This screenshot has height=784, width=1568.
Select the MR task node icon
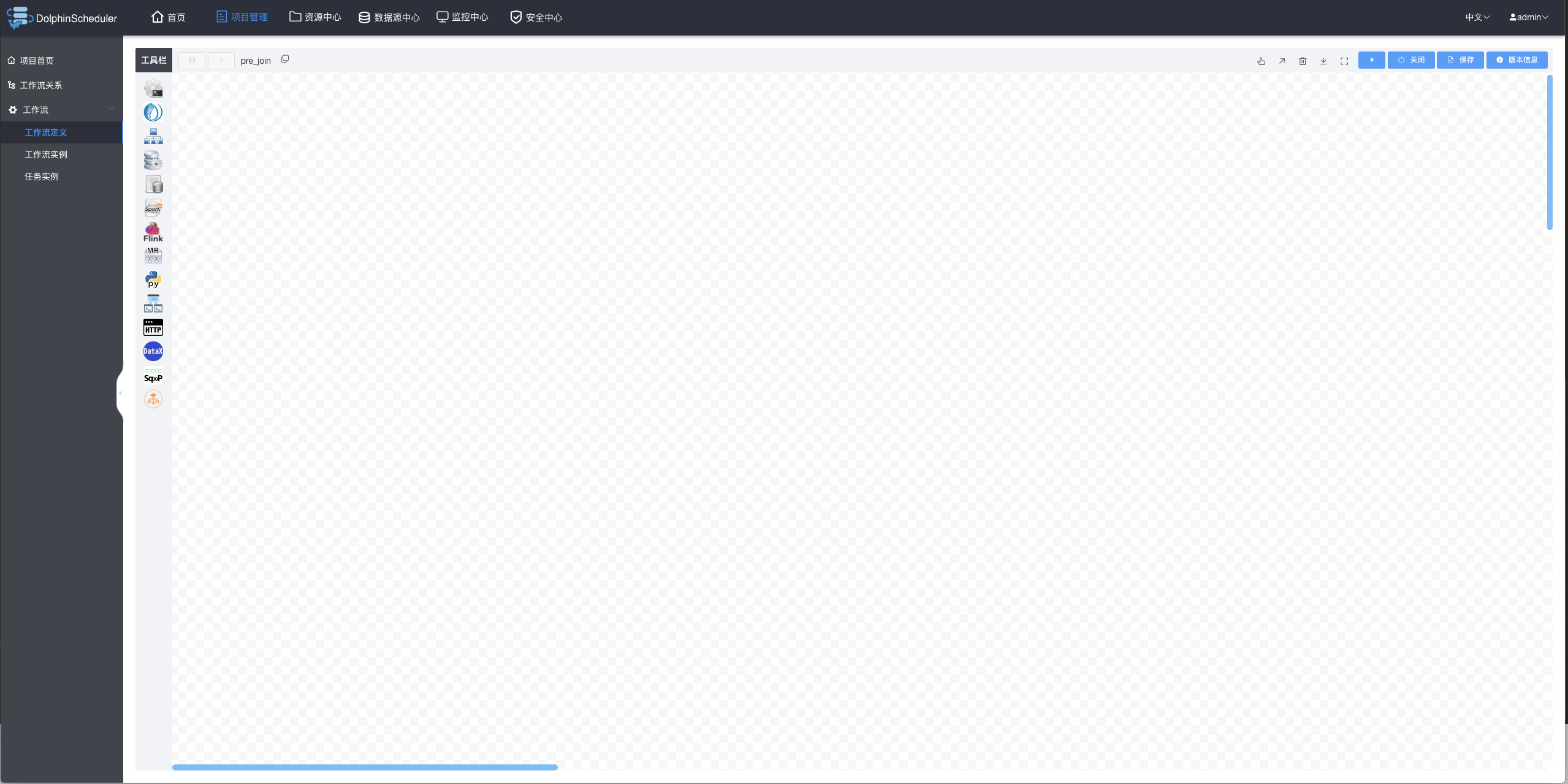[153, 256]
